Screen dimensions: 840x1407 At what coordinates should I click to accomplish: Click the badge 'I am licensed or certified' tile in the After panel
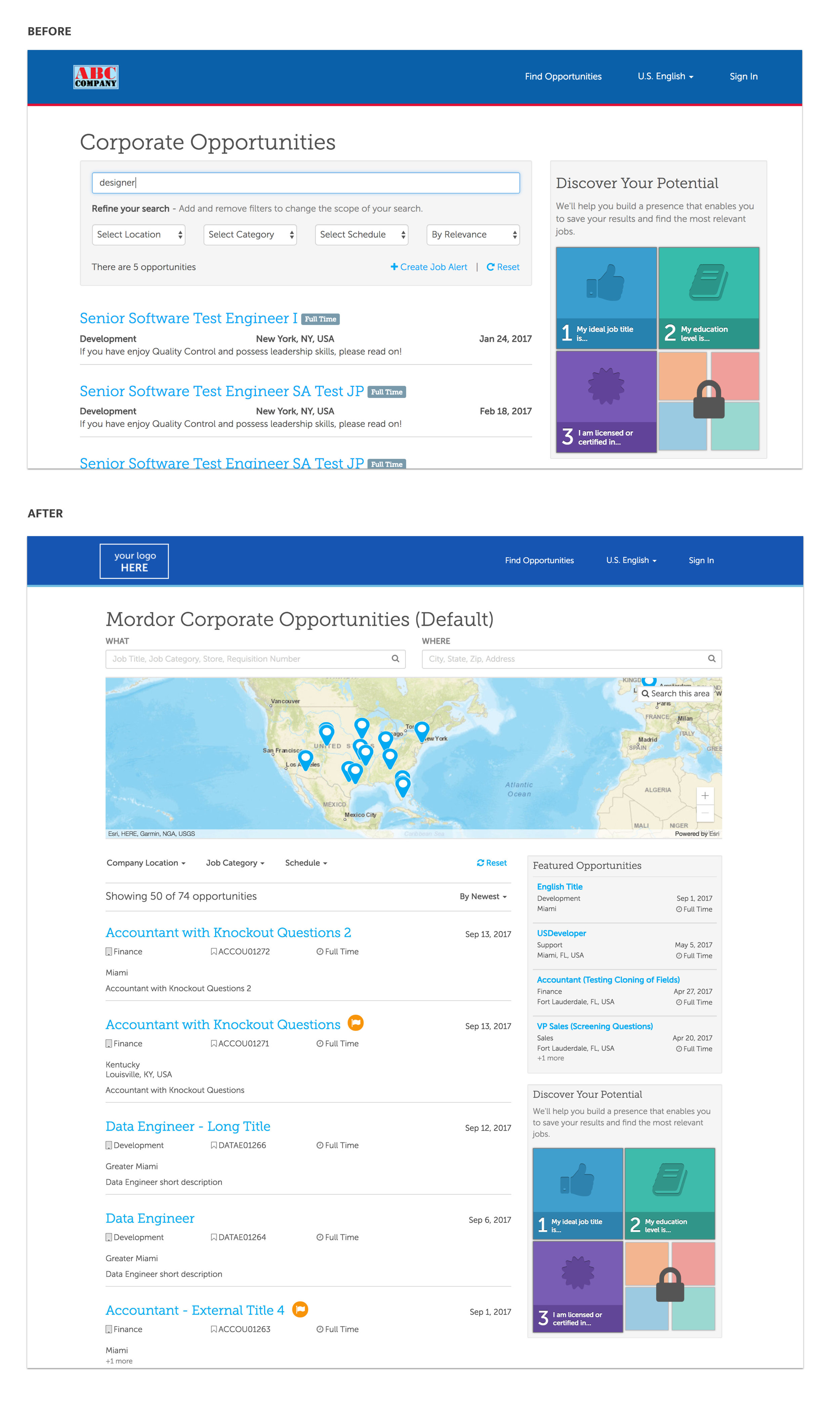(x=578, y=1286)
